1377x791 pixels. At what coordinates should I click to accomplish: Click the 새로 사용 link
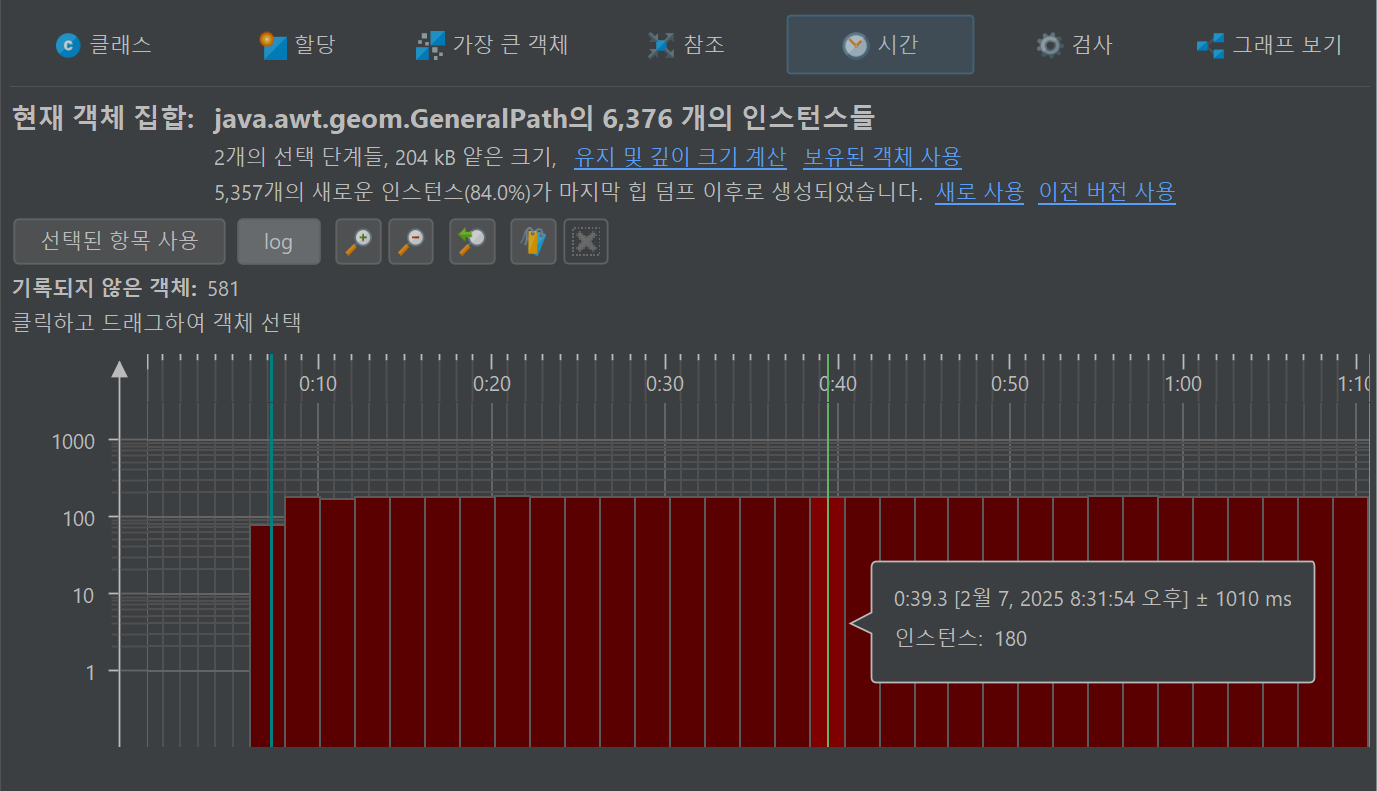[x=979, y=192]
